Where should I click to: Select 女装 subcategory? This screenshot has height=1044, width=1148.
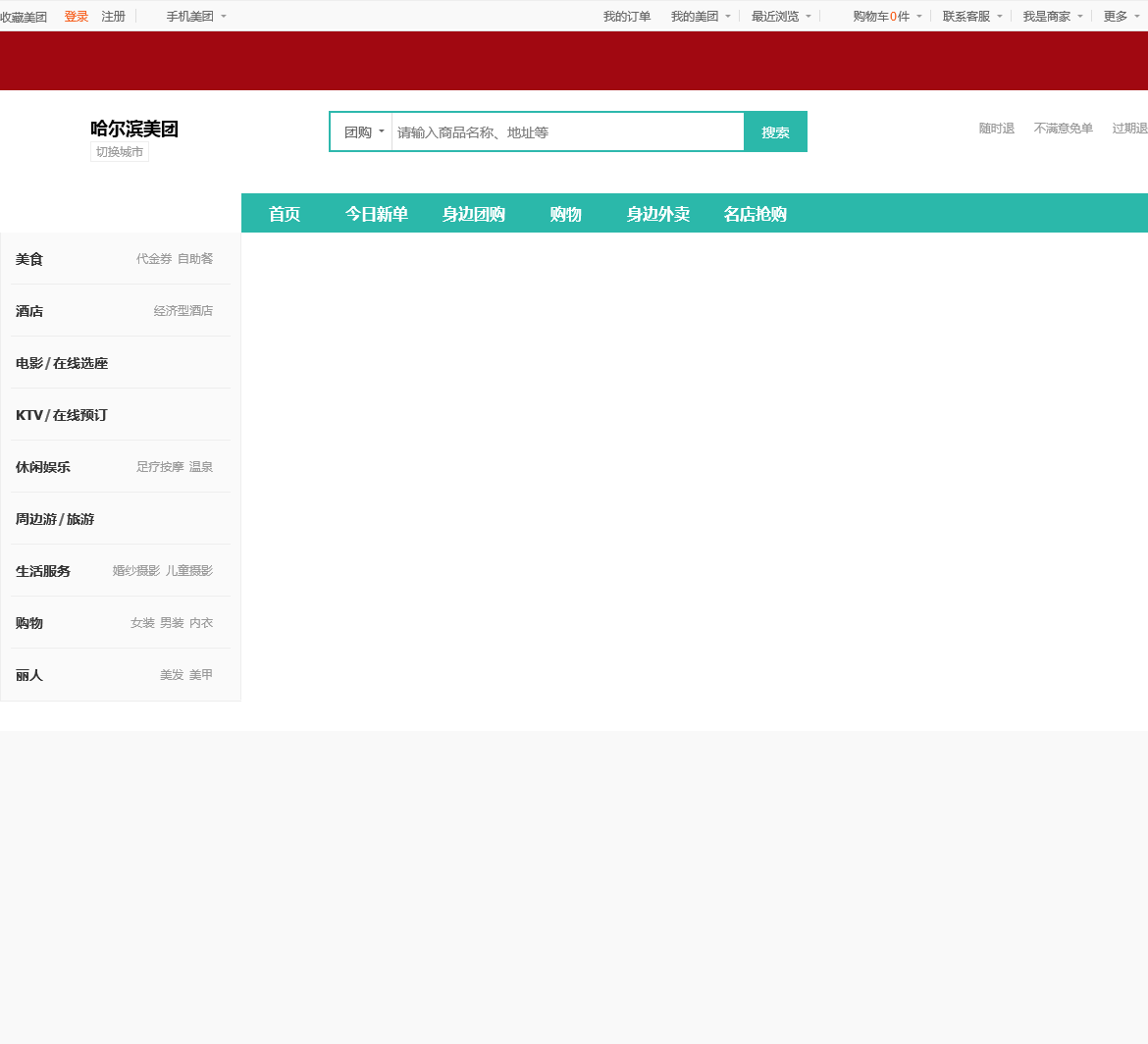pyautogui.click(x=142, y=622)
